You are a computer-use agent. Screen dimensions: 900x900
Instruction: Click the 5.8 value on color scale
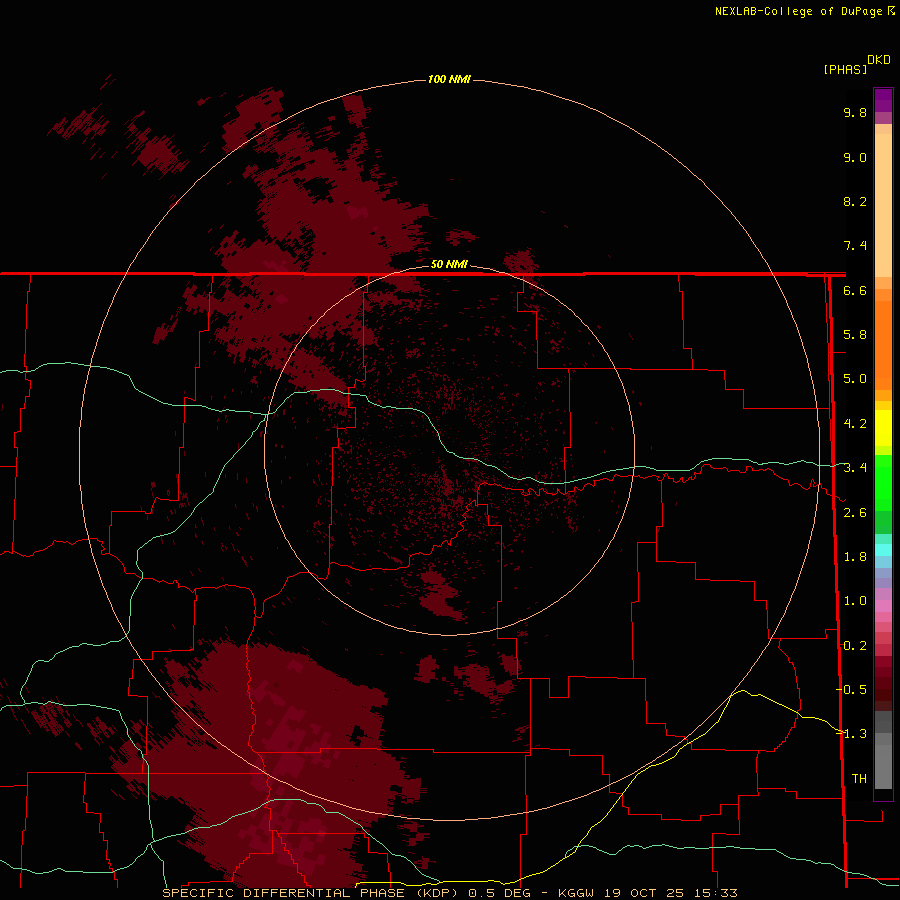coord(855,335)
